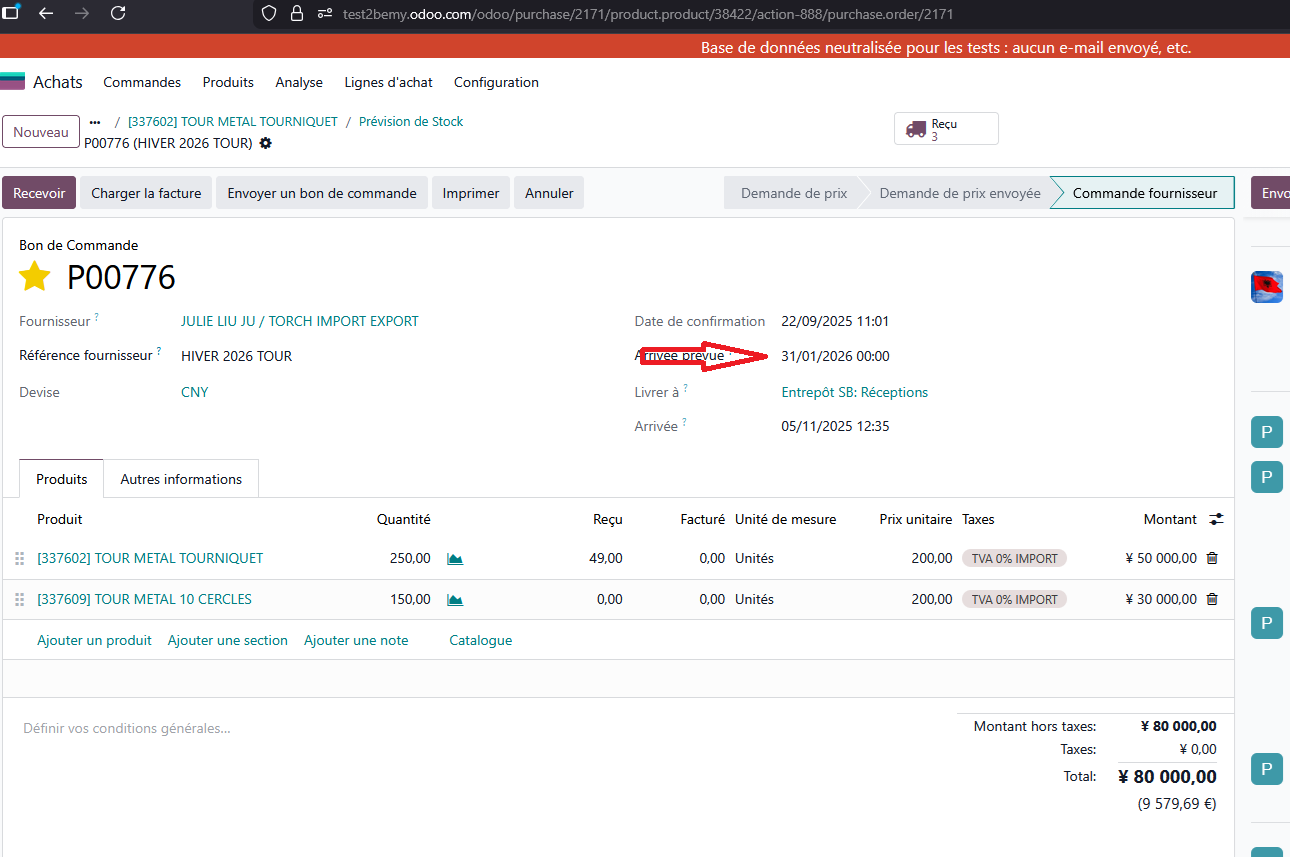
Task: Delete the TOUR METAL TOURNIQUET order line
Action: pyautogui.click(x=1212, y=559)
